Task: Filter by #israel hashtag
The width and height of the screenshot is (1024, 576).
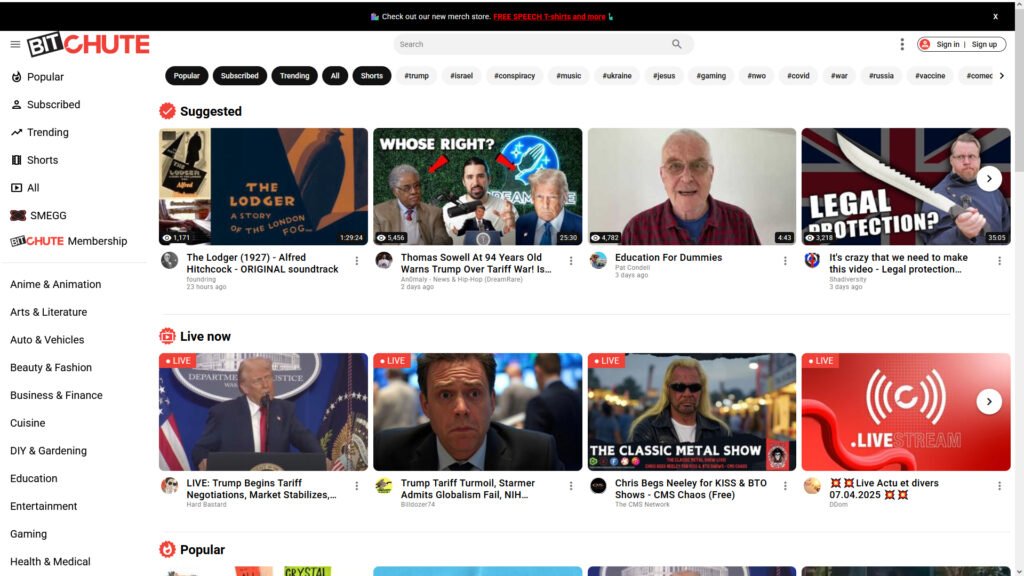Action: pos(461,76)
